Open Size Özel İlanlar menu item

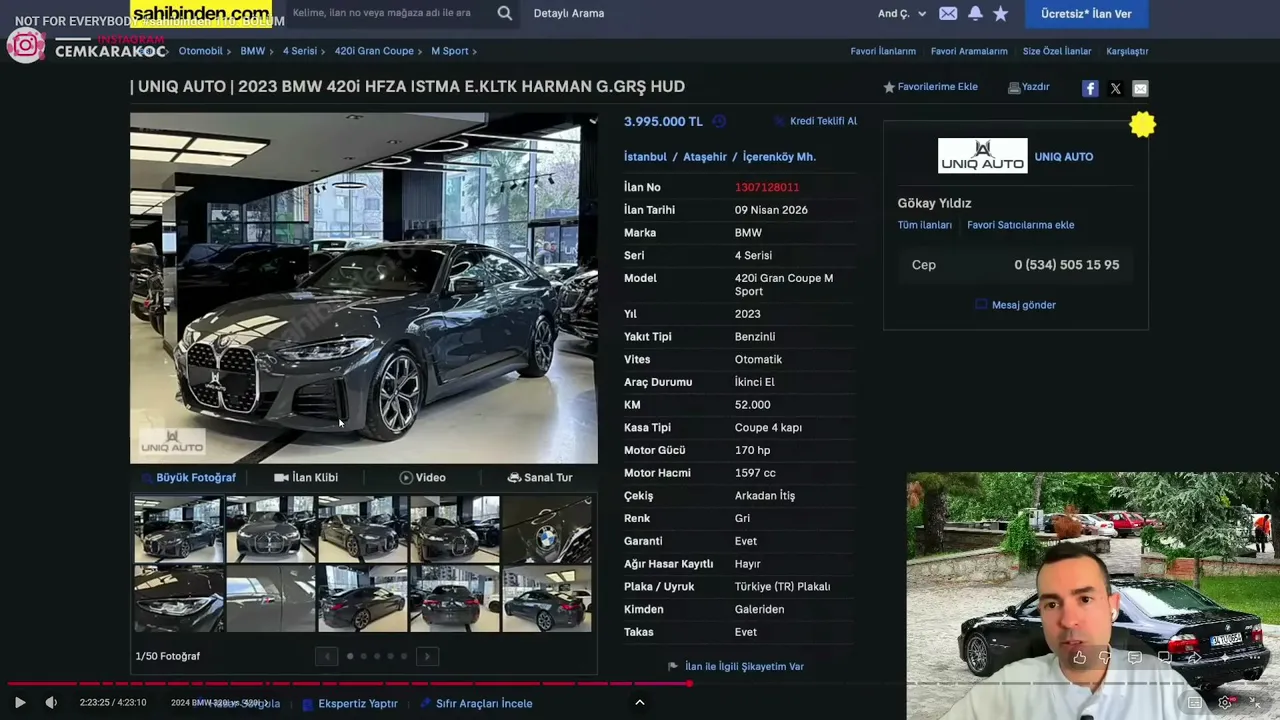pyautogui.click(x=1057, y=51)
